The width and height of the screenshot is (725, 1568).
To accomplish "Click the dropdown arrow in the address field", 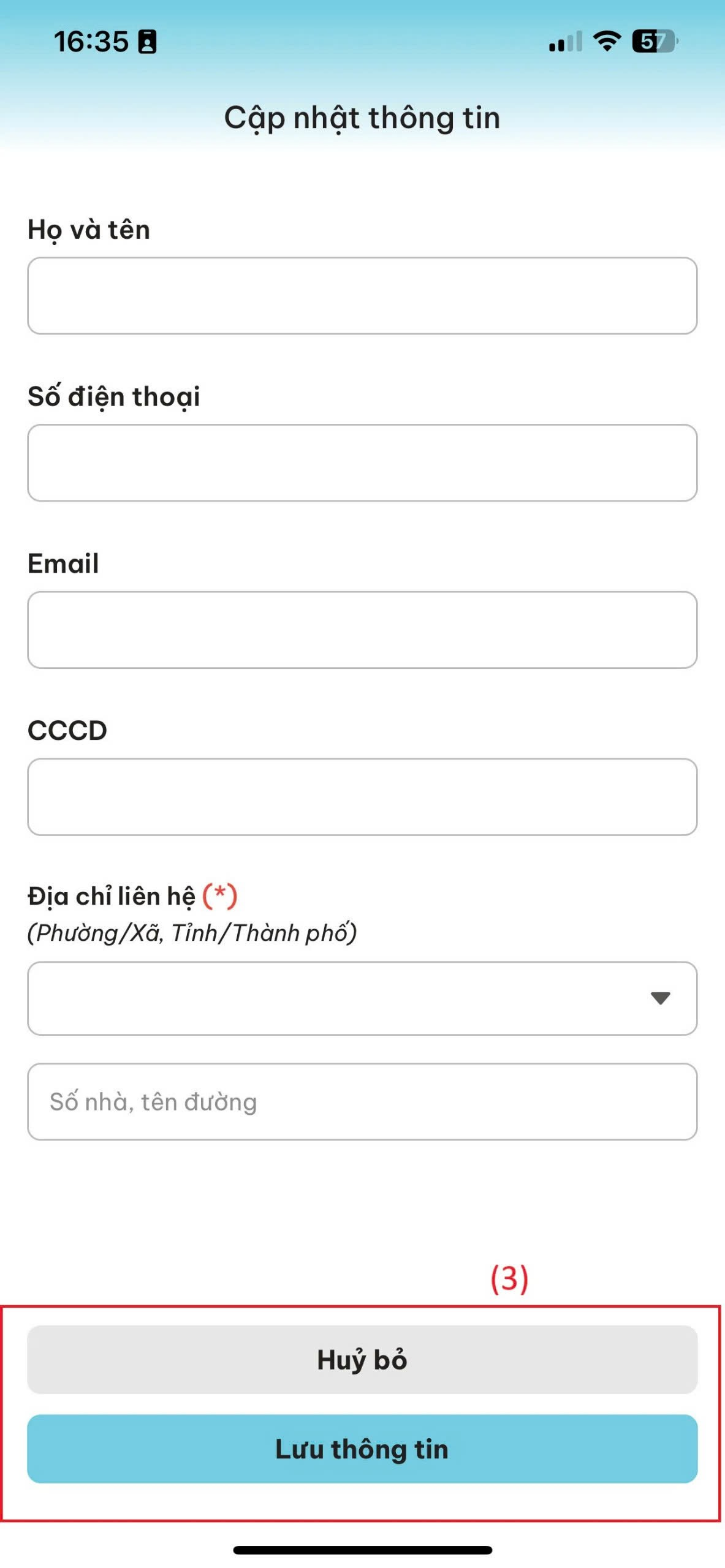I will click(660, 998).
